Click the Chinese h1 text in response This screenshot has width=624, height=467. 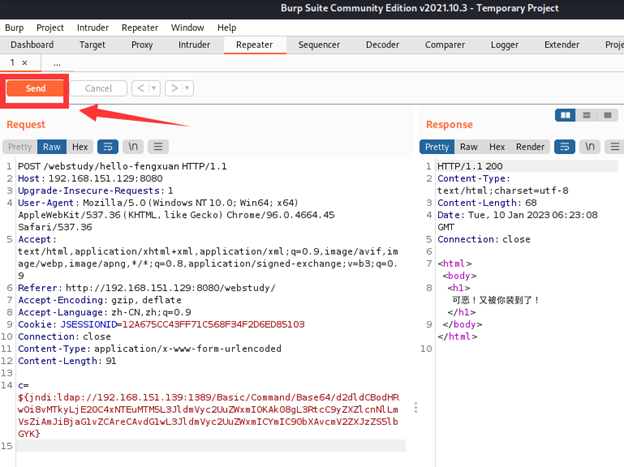495,300
